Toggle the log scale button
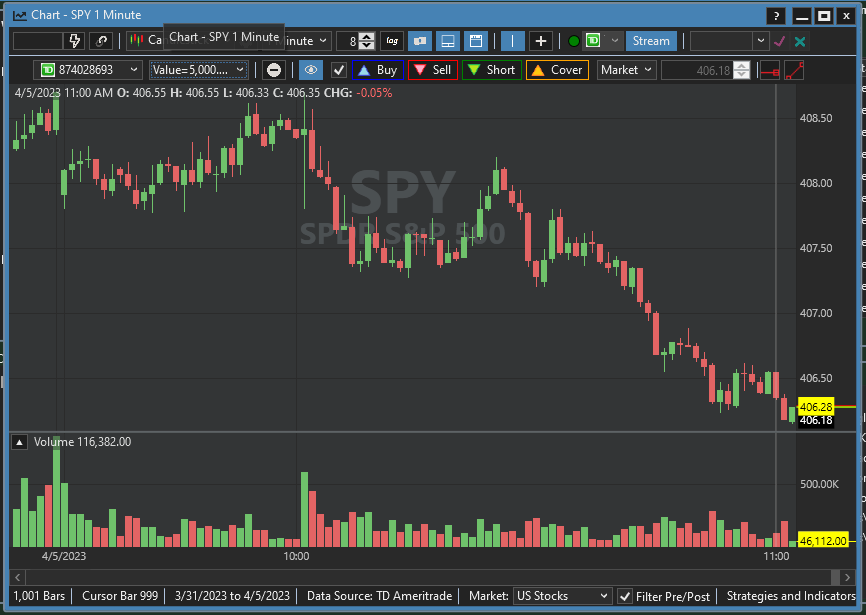866x615 pixels. 392,41
